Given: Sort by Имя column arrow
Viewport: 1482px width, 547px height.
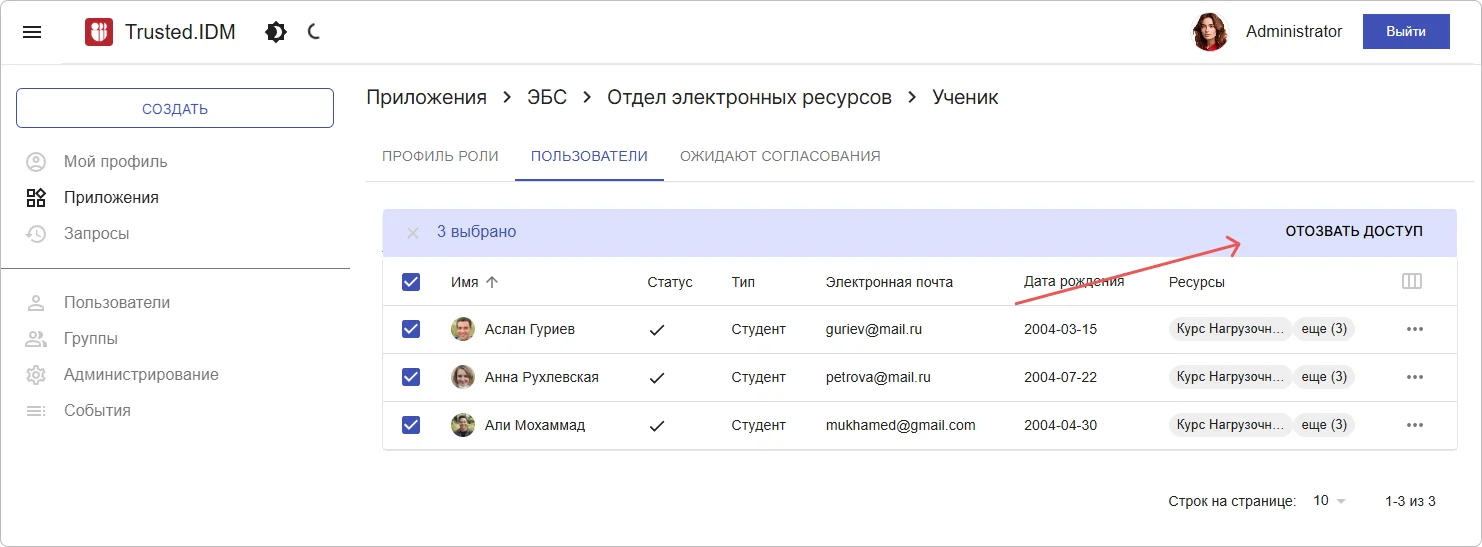Looking at the screenshot, I should pos(491,282).
